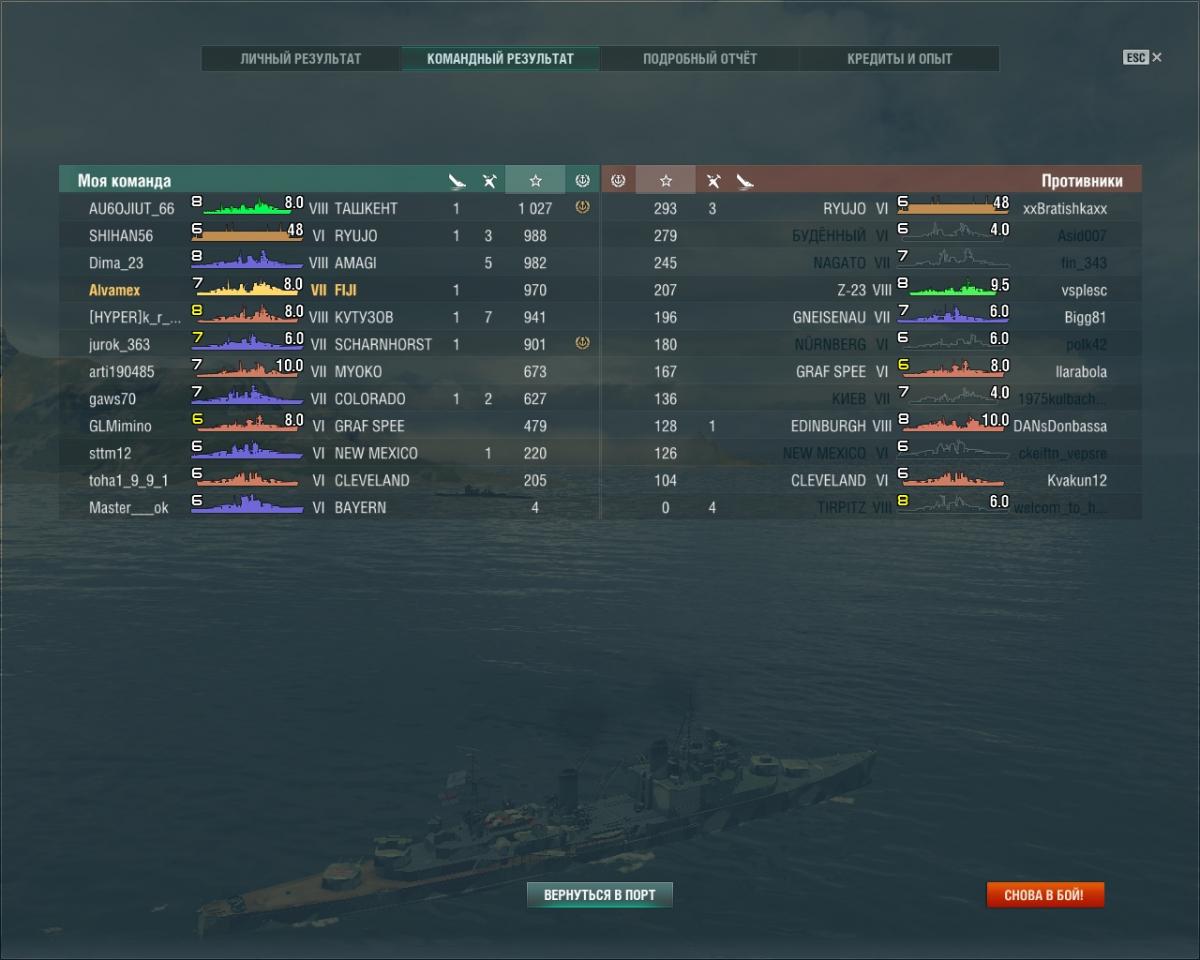Select the Ташкент ship icon for AU6OJIUT_66
This screenshot has height=960, width=1200.
(x=247, y=208)
